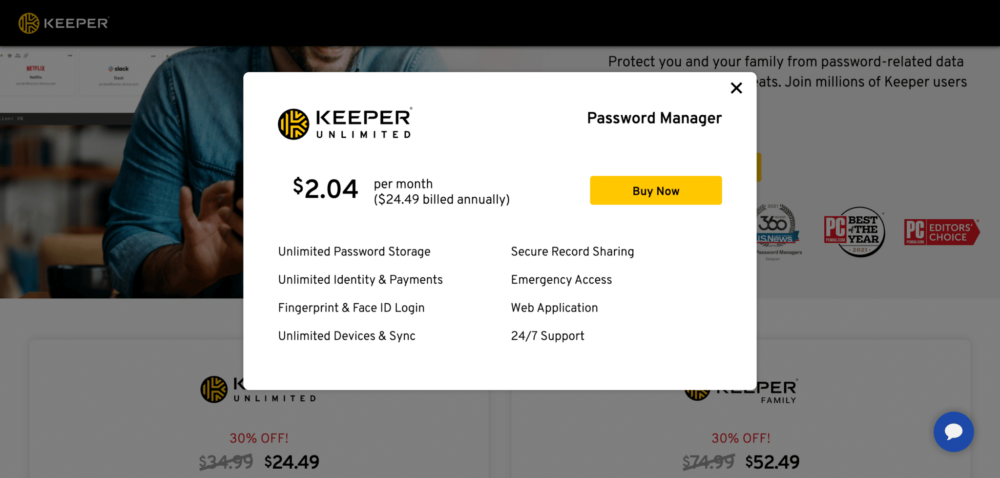
Task: Click the $2.04 per month price
Action: tap(325, 188)
